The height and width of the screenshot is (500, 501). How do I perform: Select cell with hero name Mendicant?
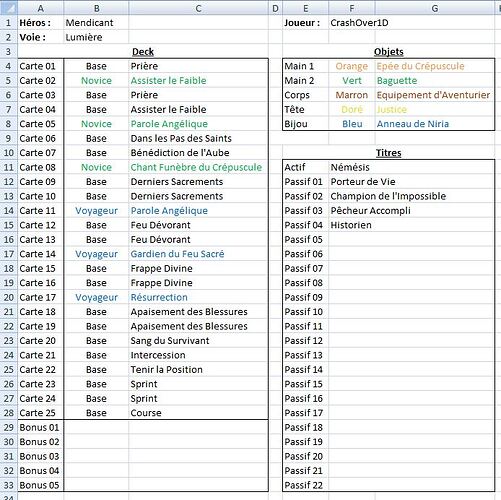[96, 23]
